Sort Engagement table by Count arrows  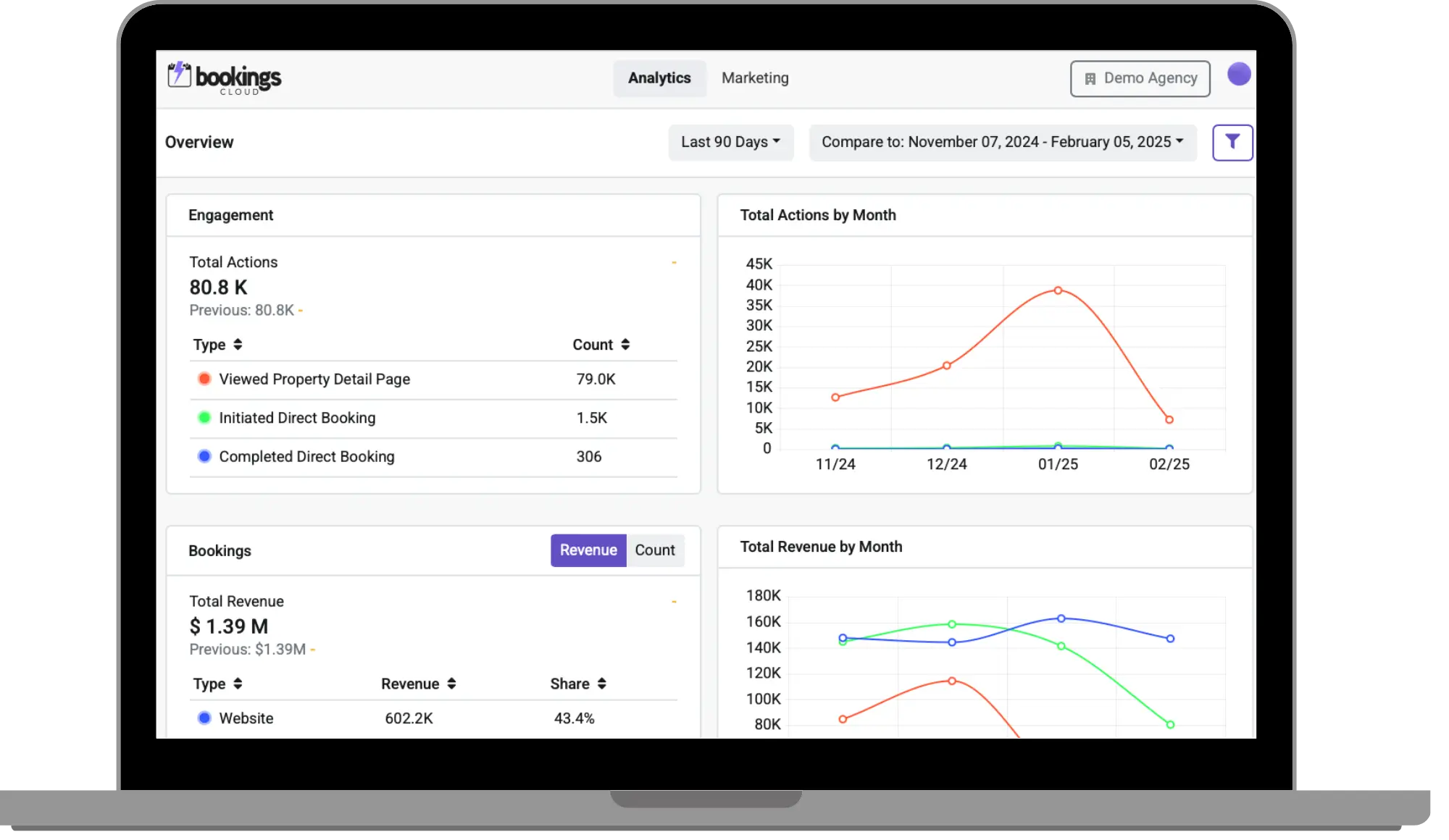coord(625,345)
